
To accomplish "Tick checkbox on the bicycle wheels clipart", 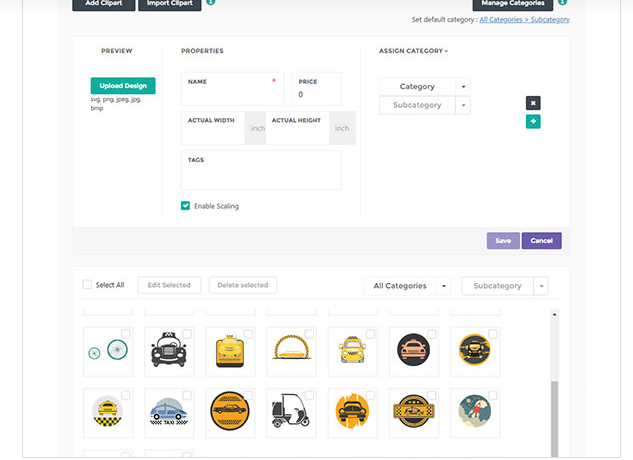I will [x=126, y=335].
